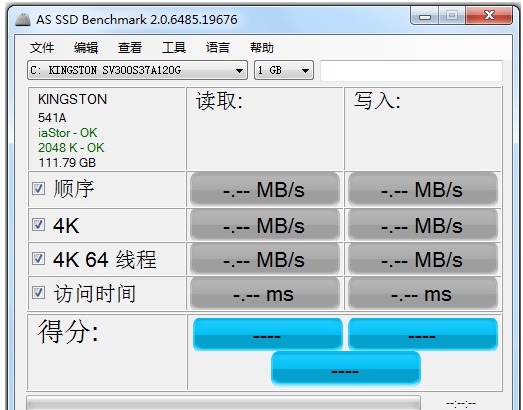
Task: Uncheck the 4K 64 线程 test checkbox
Action: [38, 259]
